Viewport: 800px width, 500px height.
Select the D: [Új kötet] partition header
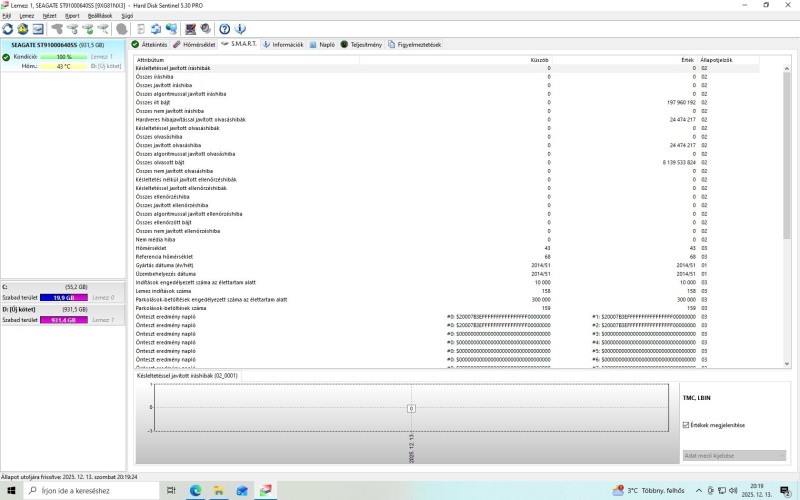pos(63,309)
